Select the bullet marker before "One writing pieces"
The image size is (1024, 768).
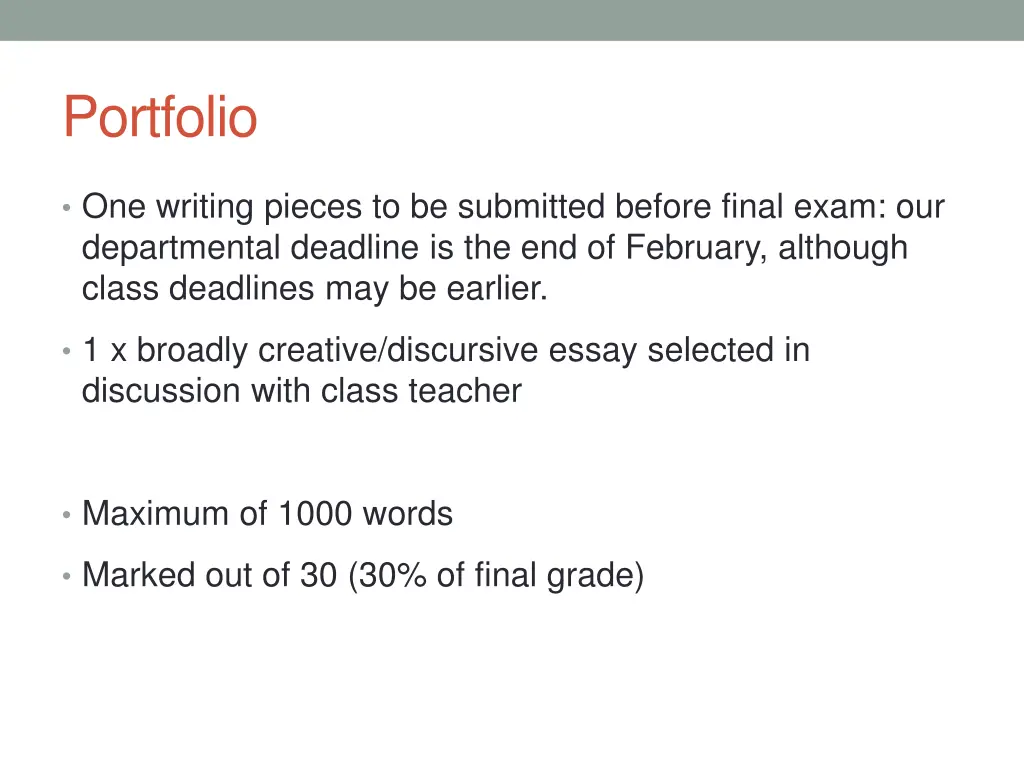66,208
